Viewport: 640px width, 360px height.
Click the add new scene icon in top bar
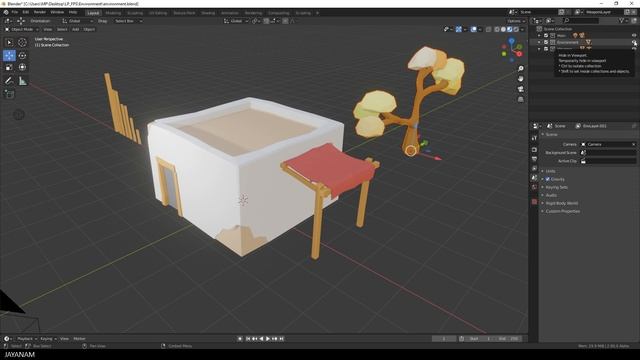pos(562,12)
